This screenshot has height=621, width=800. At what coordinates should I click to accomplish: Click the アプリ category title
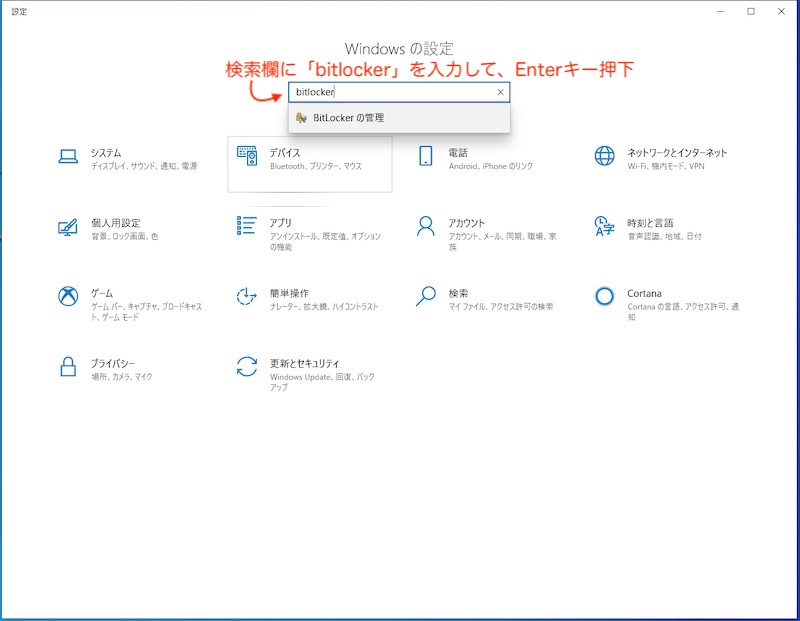tap(281, 223)
